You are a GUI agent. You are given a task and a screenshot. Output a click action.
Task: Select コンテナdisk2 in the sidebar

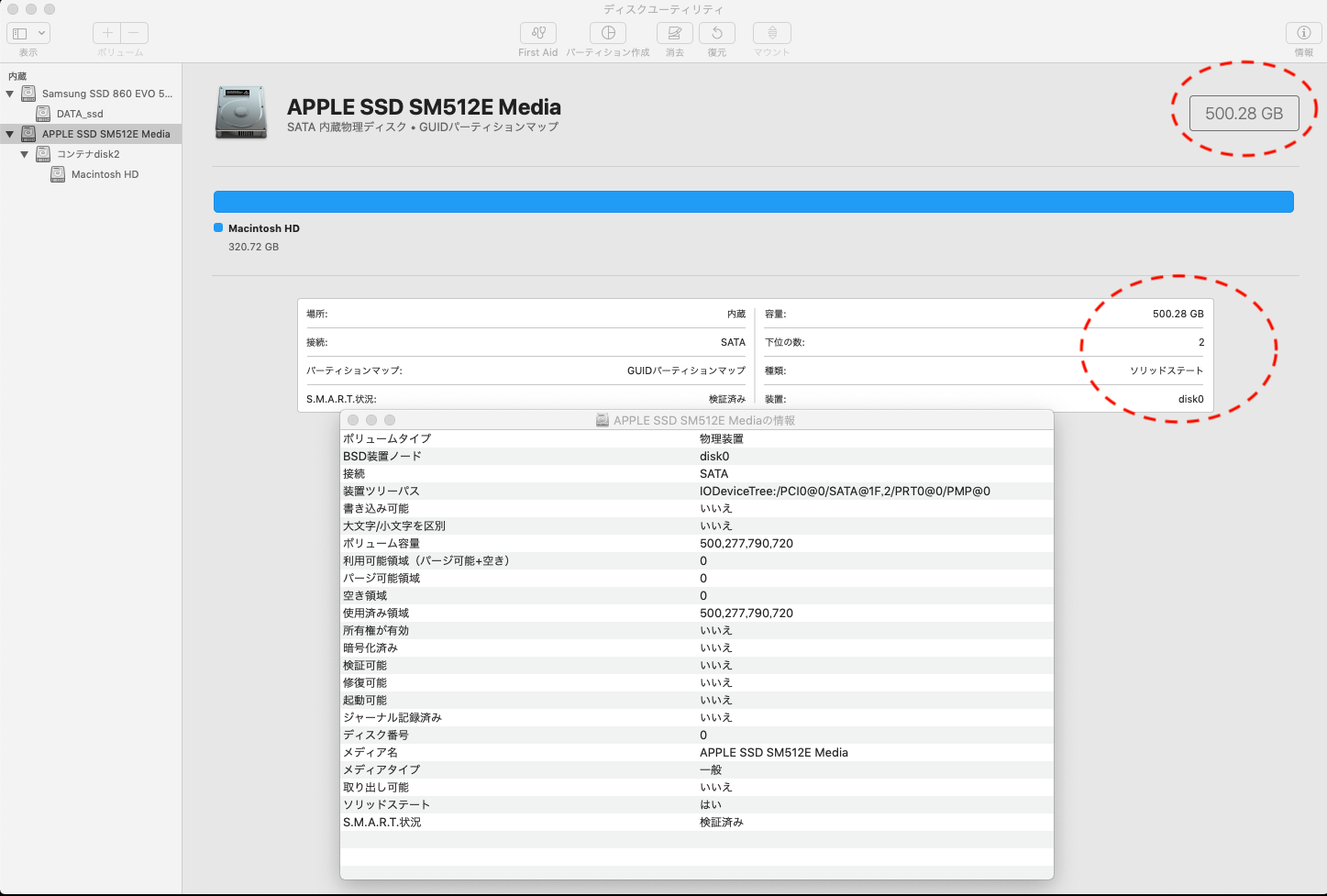coord(88,154)
